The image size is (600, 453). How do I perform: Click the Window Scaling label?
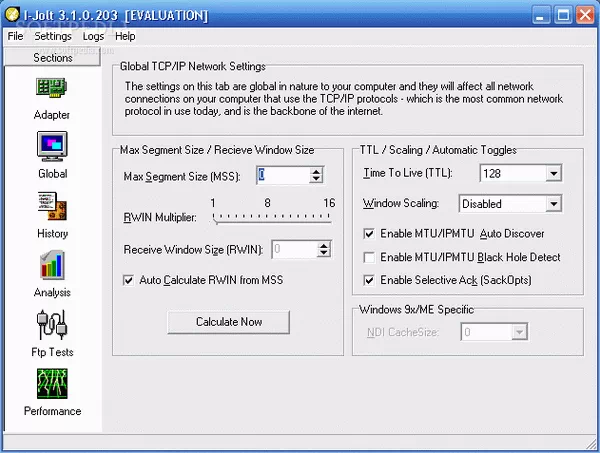click(x=401, y=203)
